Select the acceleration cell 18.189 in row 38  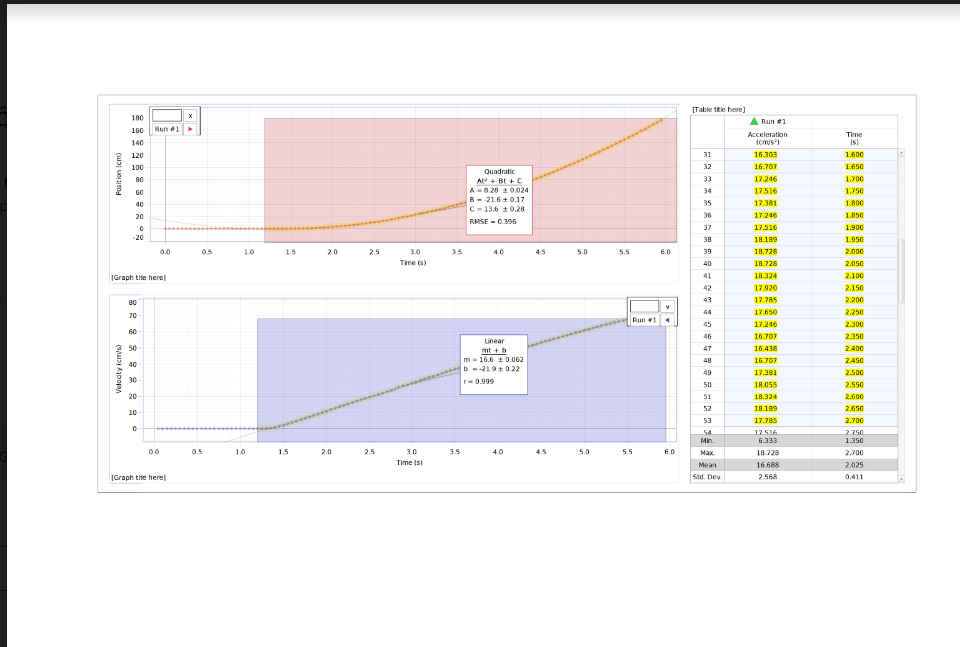(765, 239)
